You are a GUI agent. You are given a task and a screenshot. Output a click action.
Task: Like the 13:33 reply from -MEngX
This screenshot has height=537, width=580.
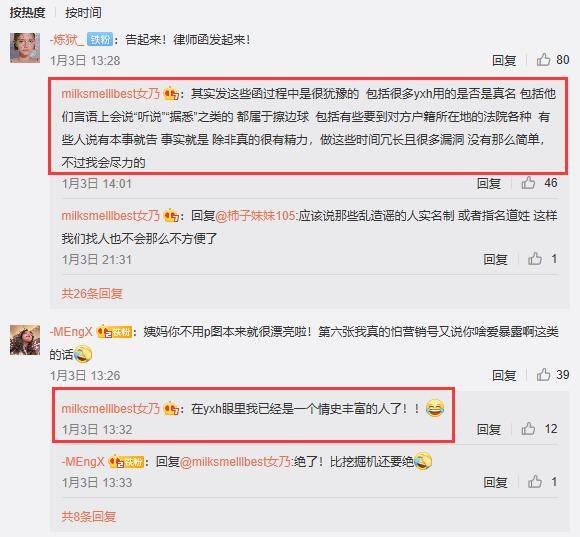tap(535, 482)
